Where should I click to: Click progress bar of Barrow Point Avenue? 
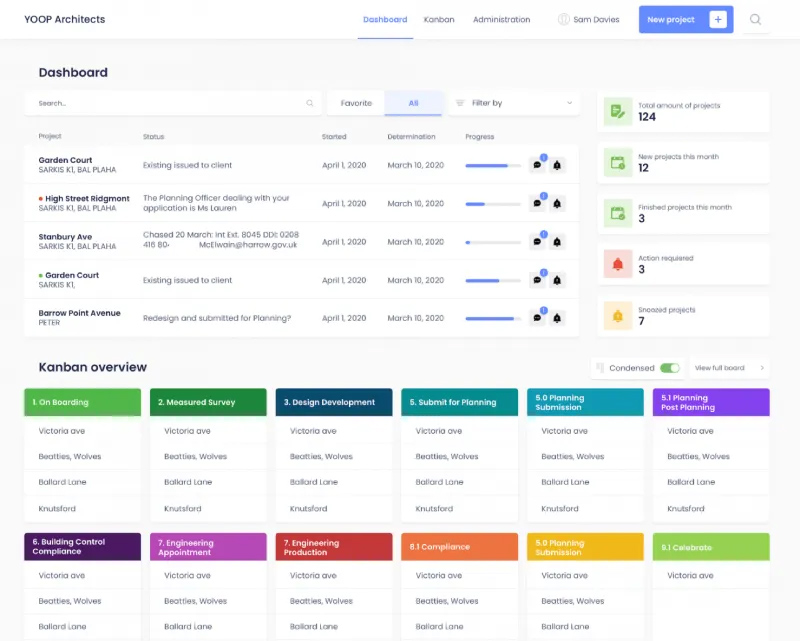(x=493, y=319)
